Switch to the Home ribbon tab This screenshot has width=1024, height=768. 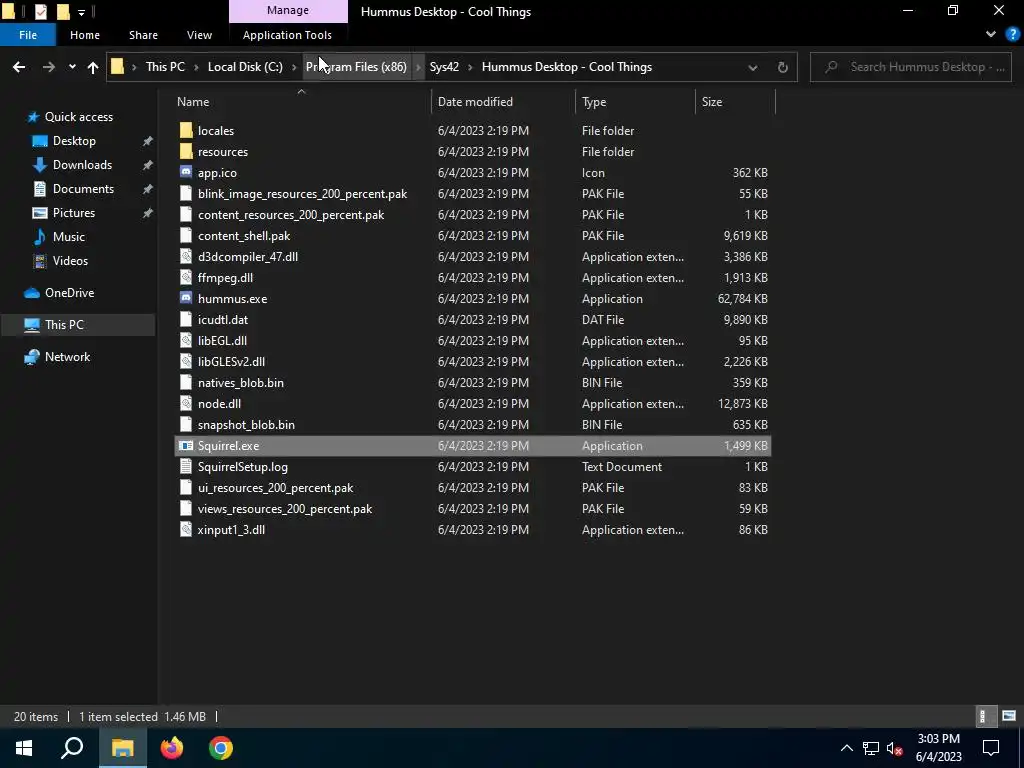(x=85, y=35)
